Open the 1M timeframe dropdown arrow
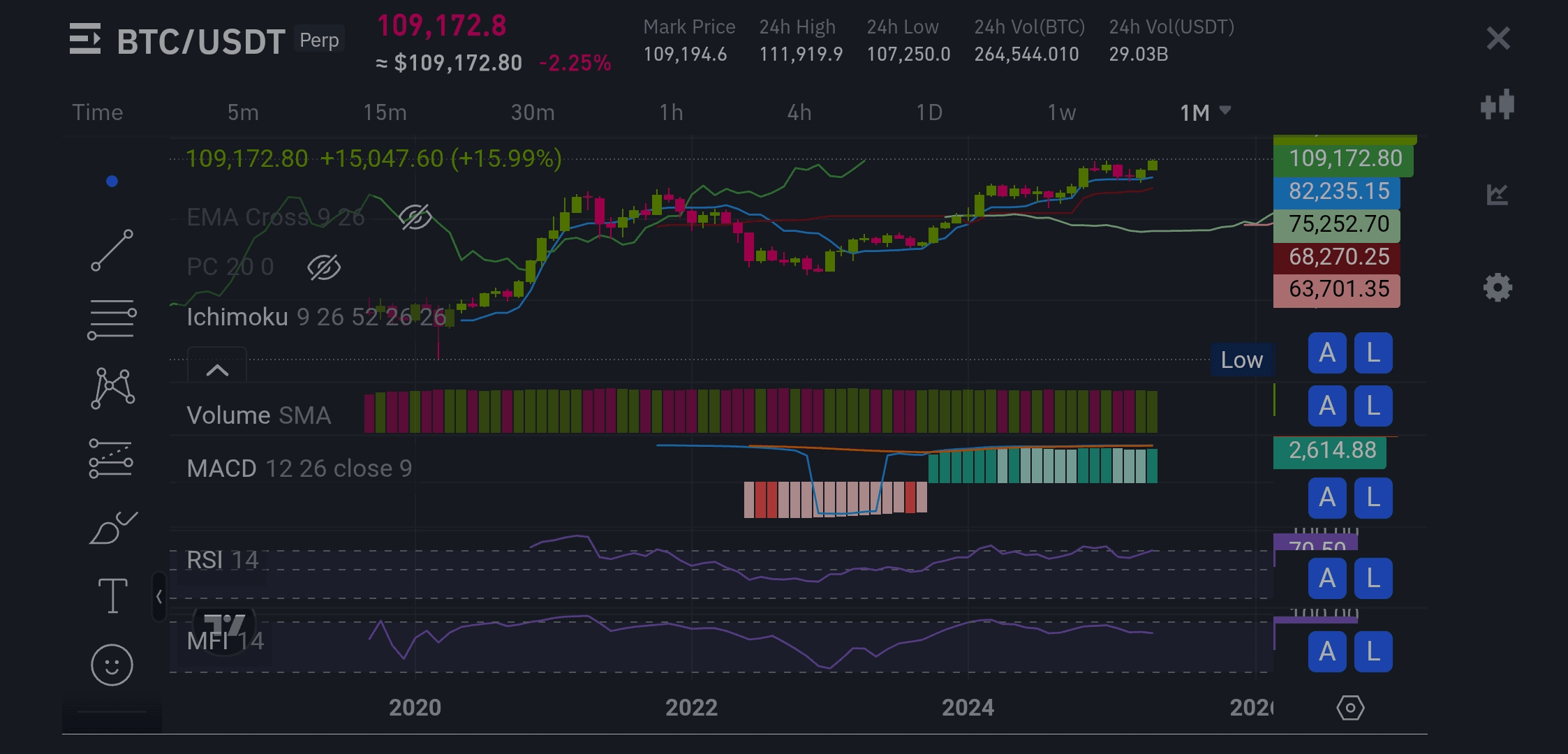 (x=1225, y=110)
